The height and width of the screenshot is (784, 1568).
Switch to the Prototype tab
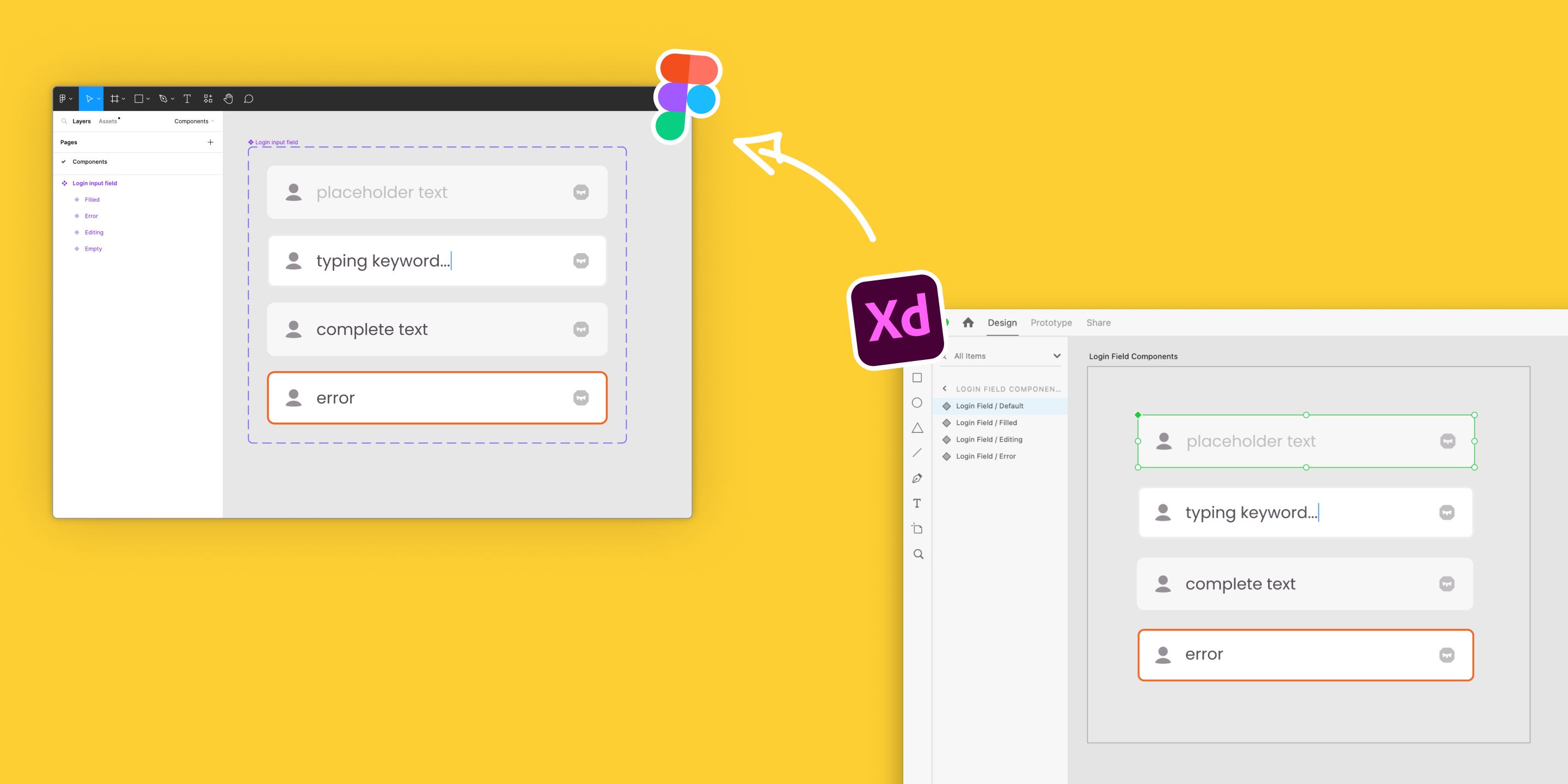1051,323
